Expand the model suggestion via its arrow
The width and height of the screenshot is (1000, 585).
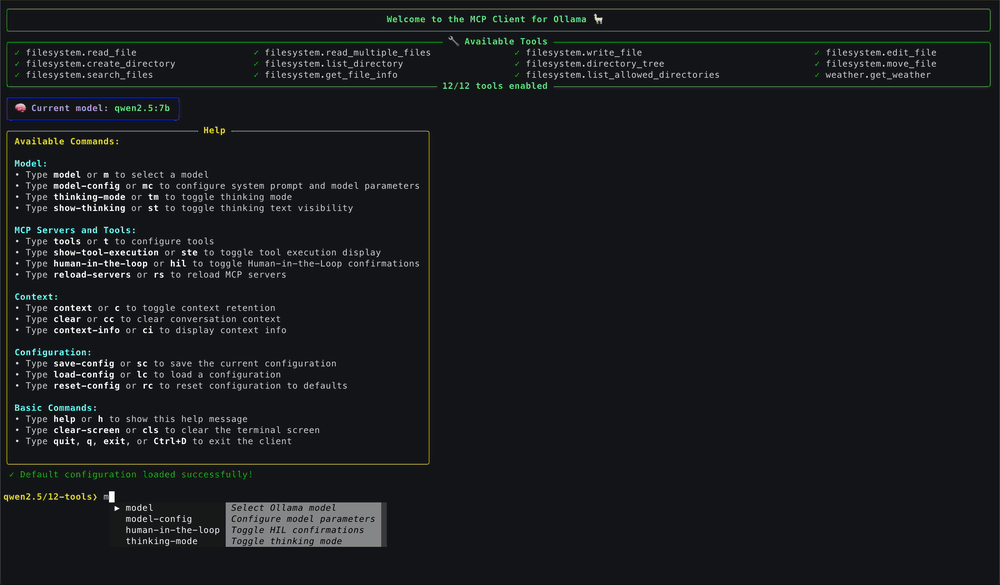tap(118, 507)
